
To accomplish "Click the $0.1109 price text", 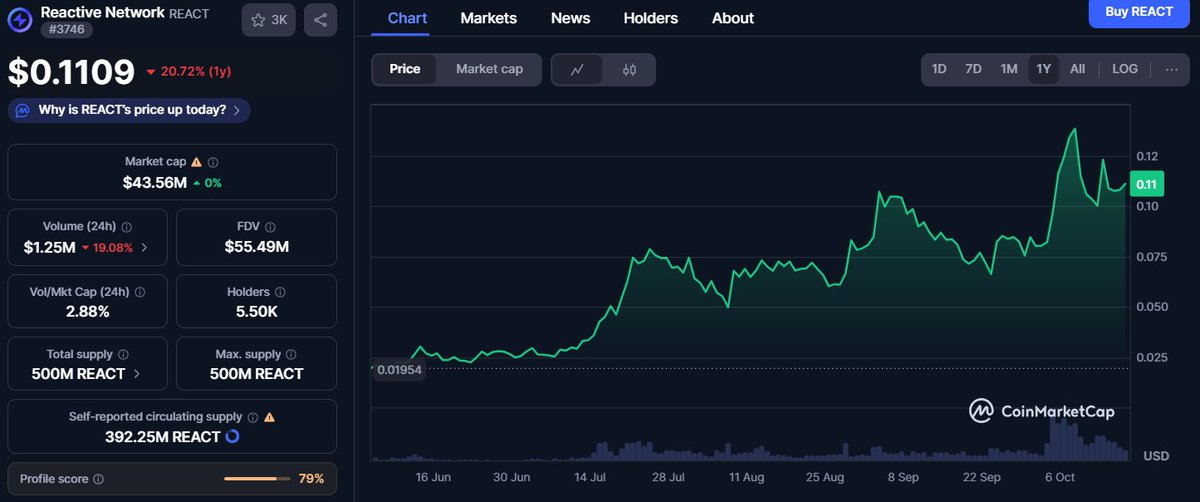I will 71,72.
